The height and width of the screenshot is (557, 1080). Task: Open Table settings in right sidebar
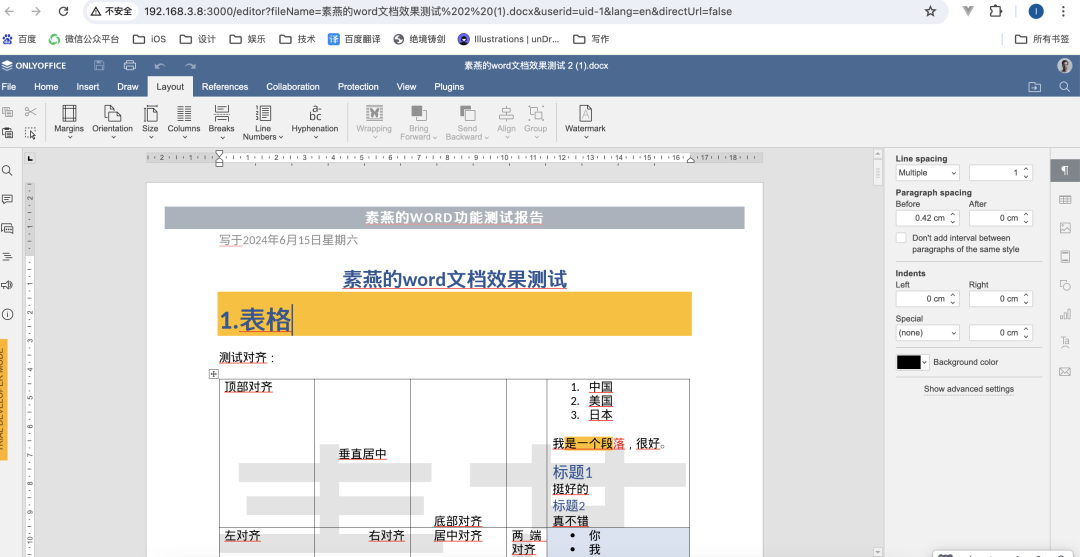1065,199
